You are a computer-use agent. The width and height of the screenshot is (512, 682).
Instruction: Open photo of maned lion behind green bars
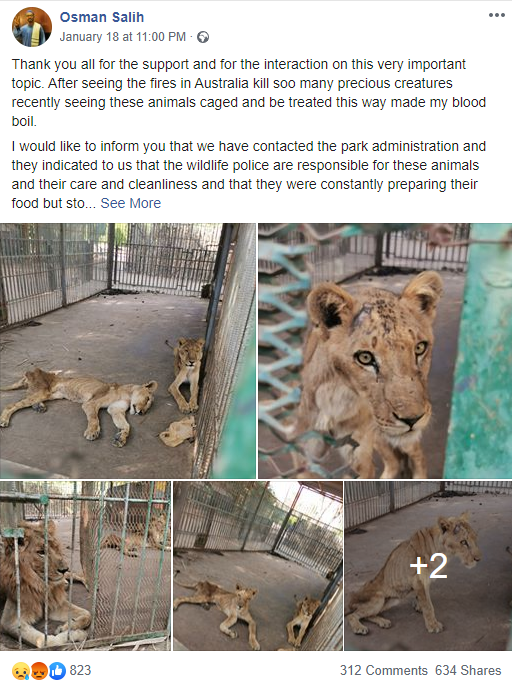coord(85,565)
